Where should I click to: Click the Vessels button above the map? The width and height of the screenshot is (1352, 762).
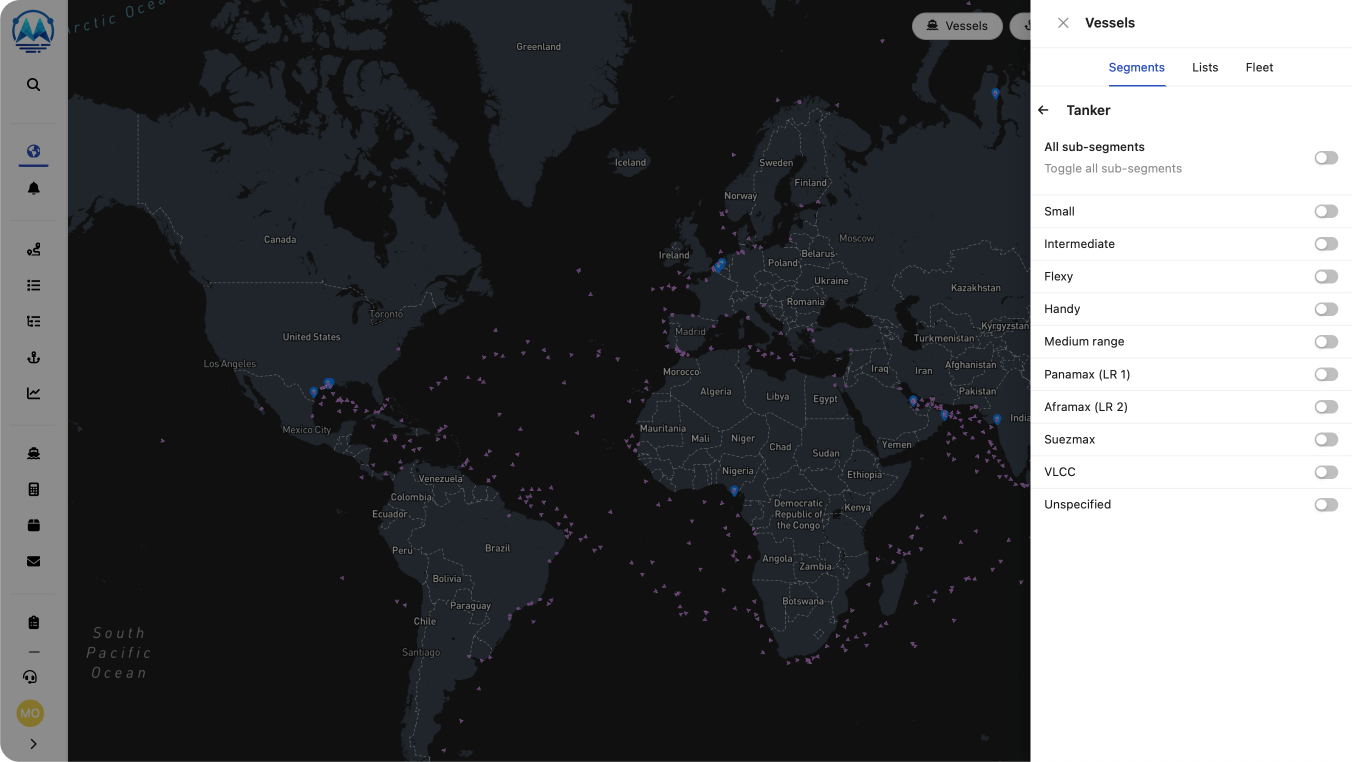click(x=957, y=26)
